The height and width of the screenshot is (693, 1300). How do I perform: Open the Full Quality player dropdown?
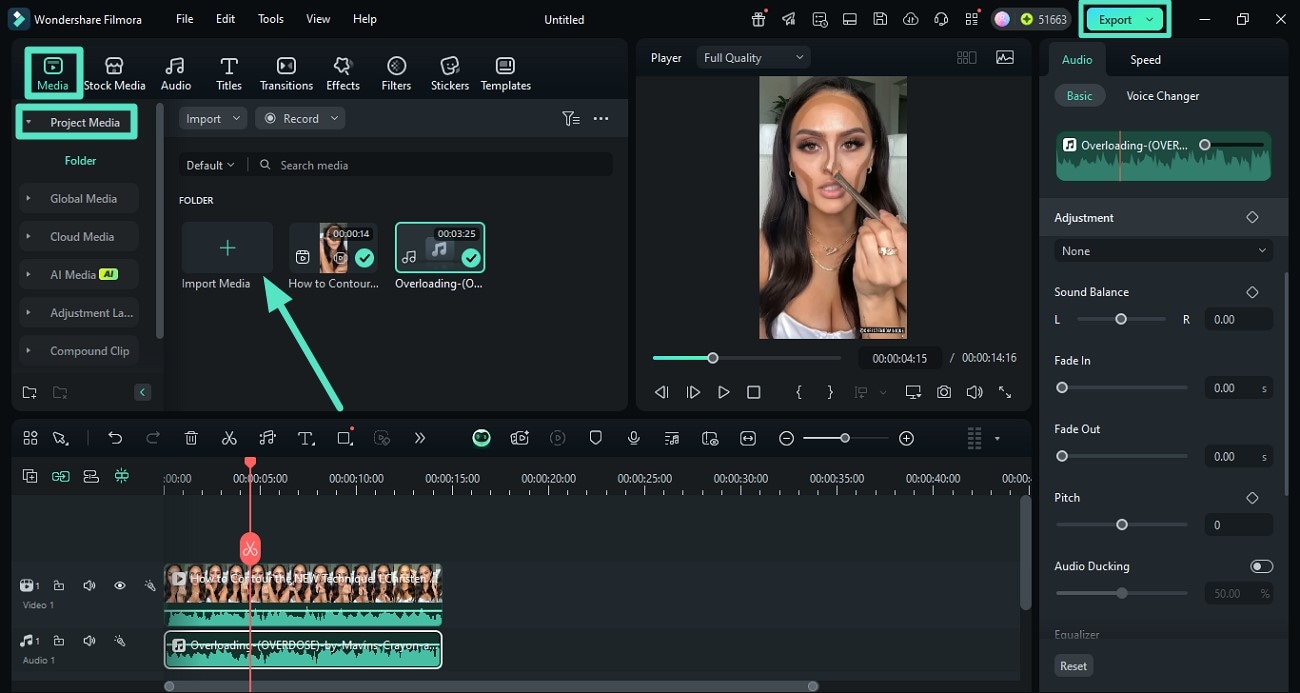(x=753, y=58)
